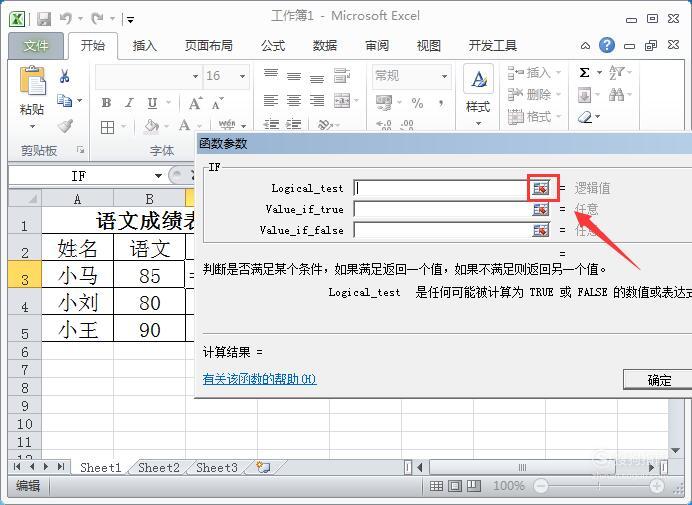
Task: Open the 文件 File tab
Action: 36,45
